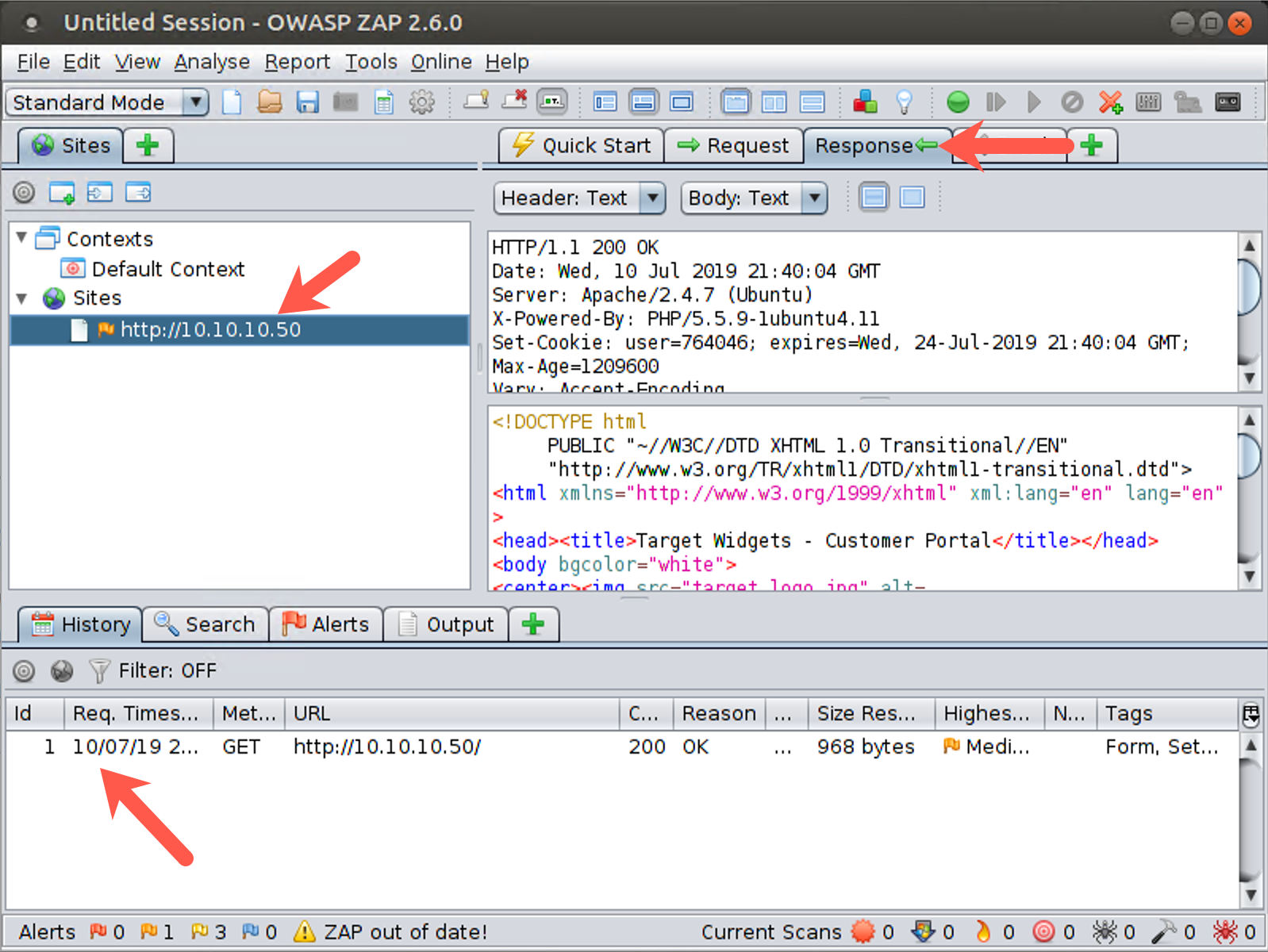Click the New Context icon
1268x952 pixels.
(62, 192)
